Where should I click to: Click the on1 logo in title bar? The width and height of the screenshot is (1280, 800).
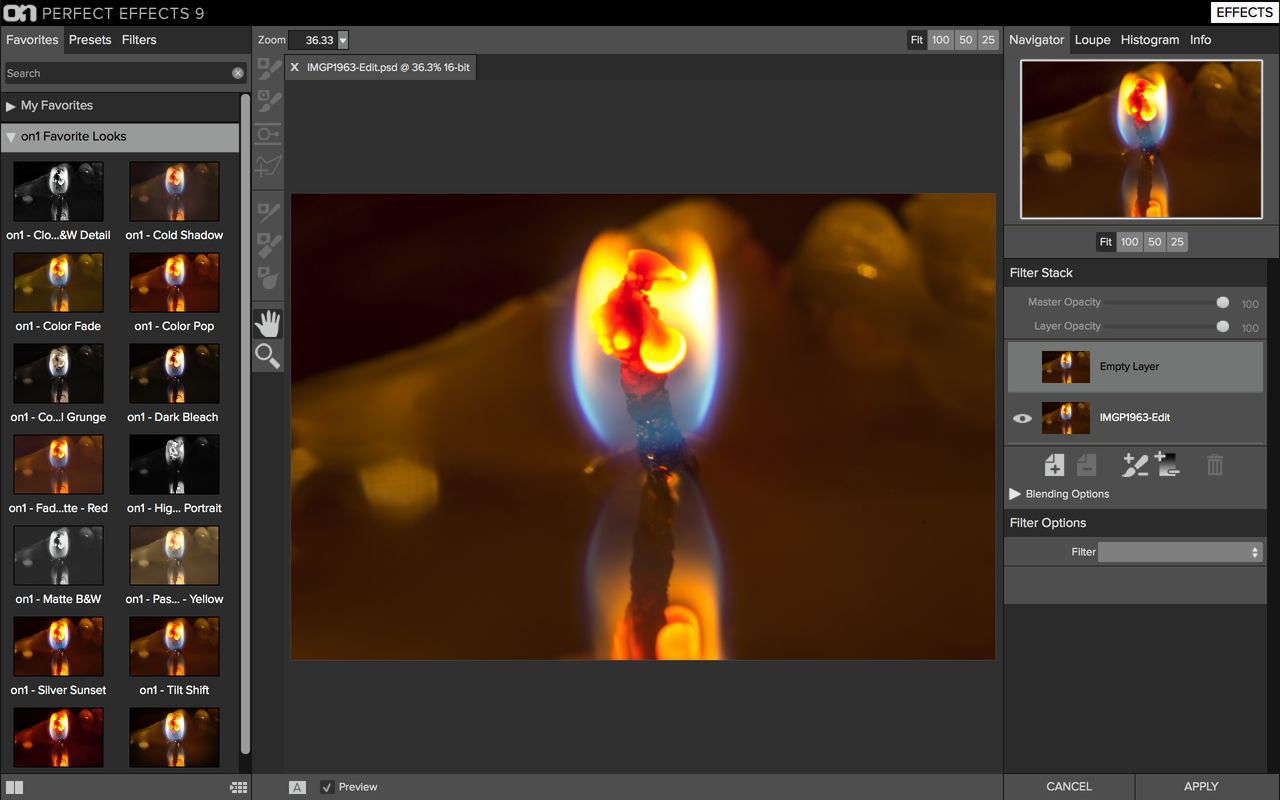coord(20,13)
